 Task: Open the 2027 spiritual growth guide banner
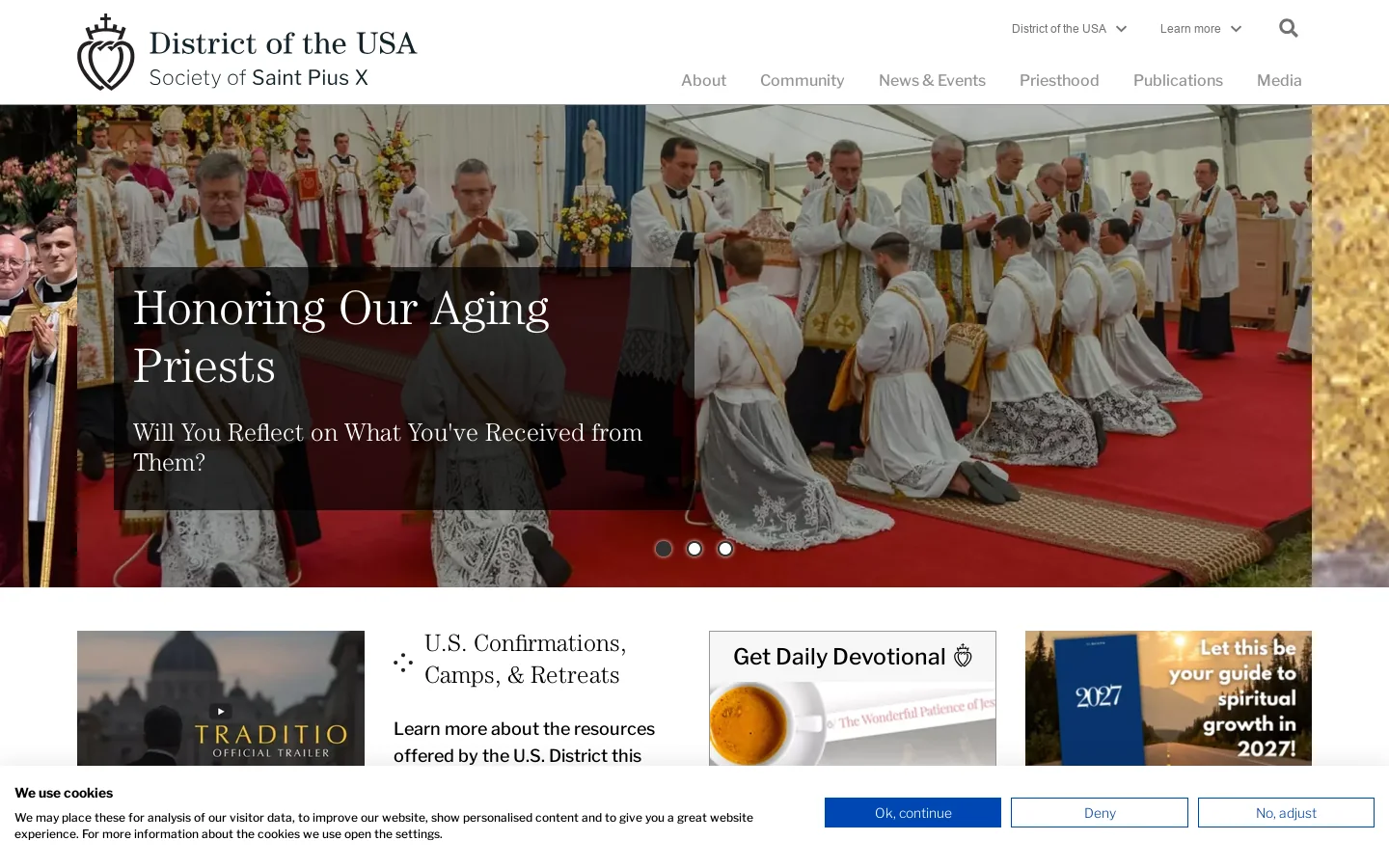click(x=1168, y=698)
